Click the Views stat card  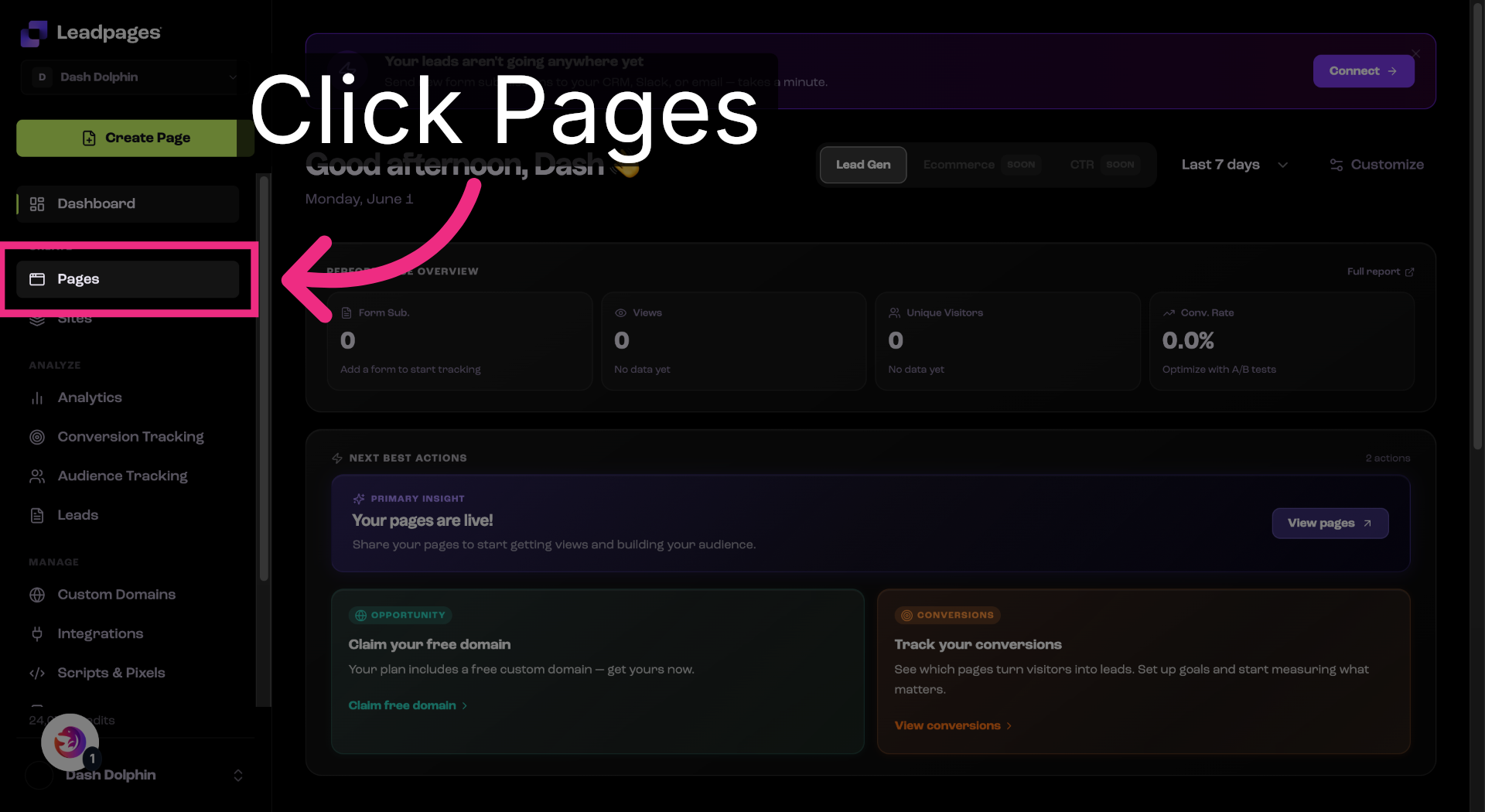point(733,341)
